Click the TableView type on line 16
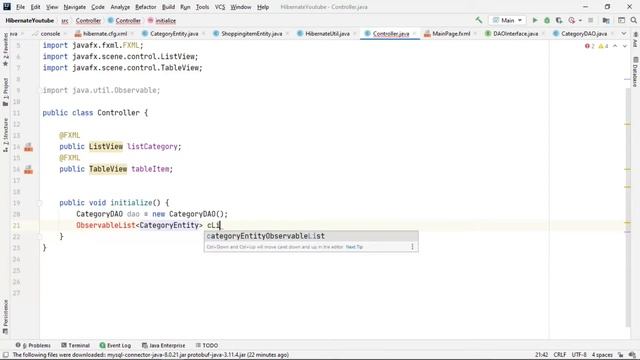Screen dimensions: 640x360 click(x=108, y=169)
